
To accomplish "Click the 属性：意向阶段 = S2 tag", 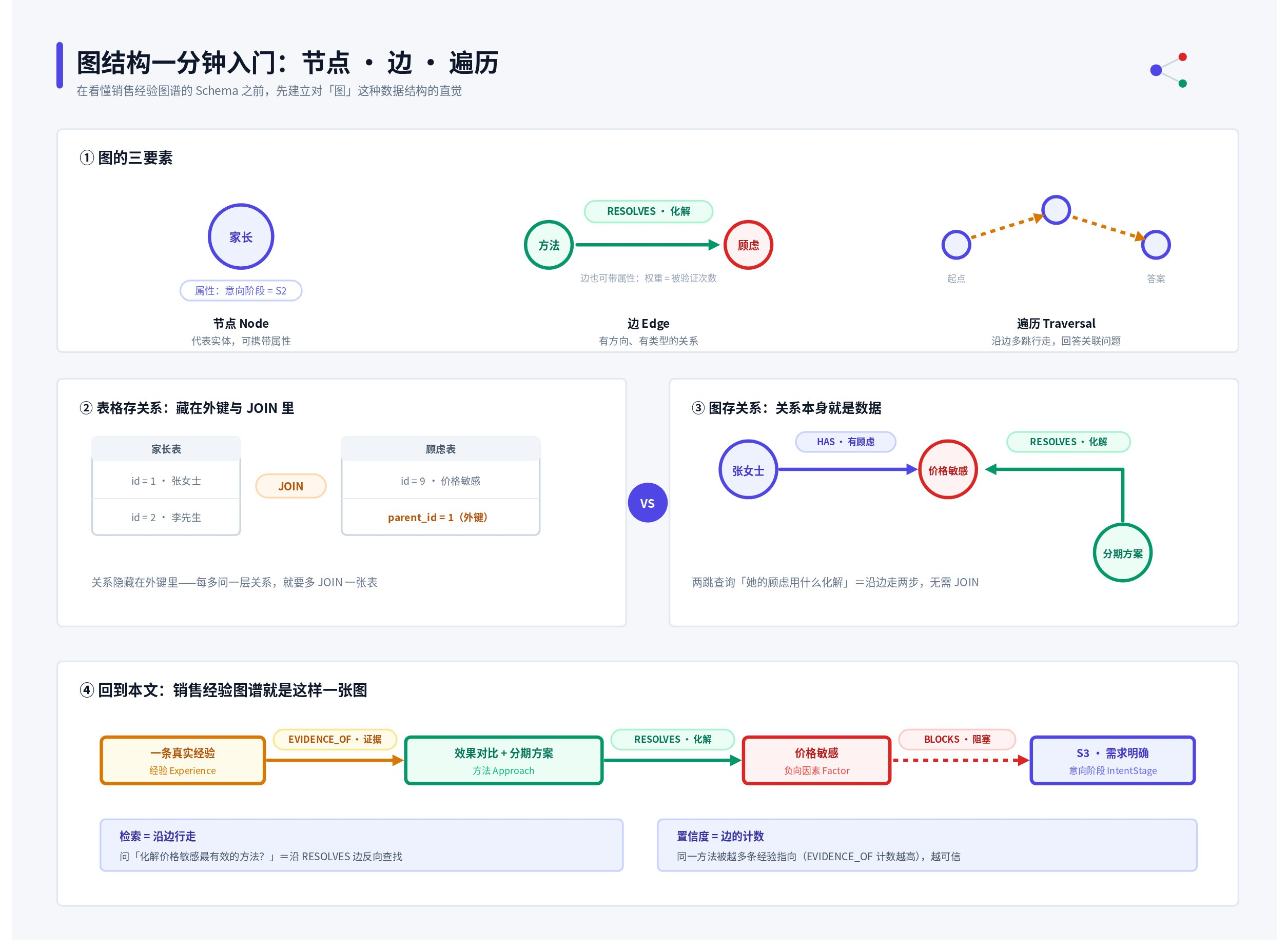I will 241,291.
